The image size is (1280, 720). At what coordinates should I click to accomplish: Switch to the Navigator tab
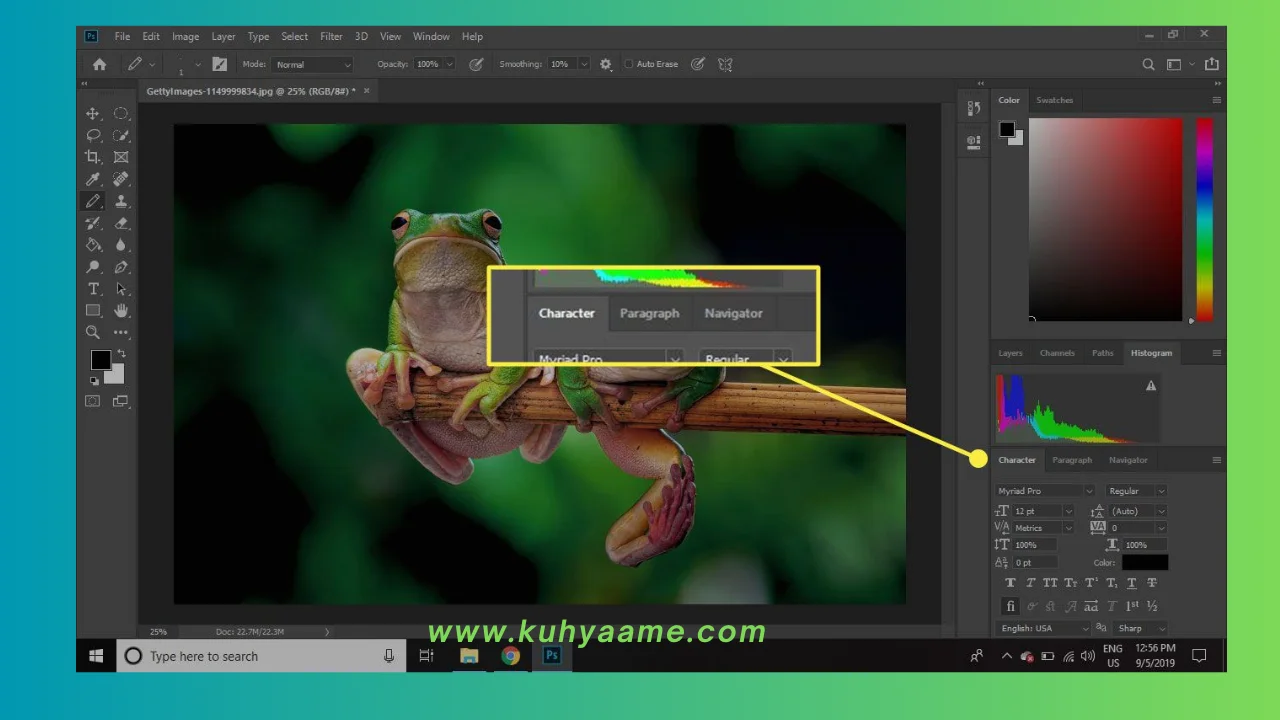click(x=1128, y=460)
